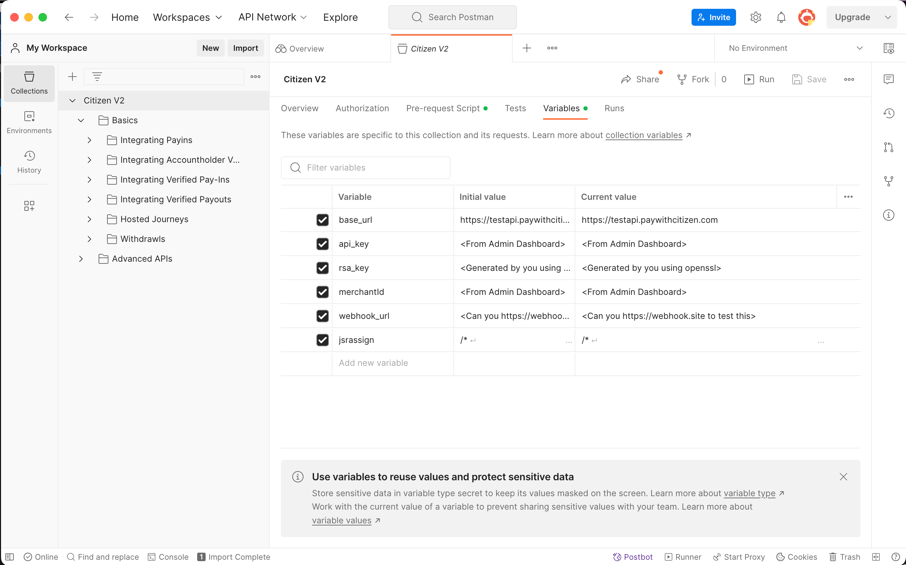The height and width of the screenshot is (565, 906).
Task: Click the collections filter icon
Action: click(x=97, y=76)
